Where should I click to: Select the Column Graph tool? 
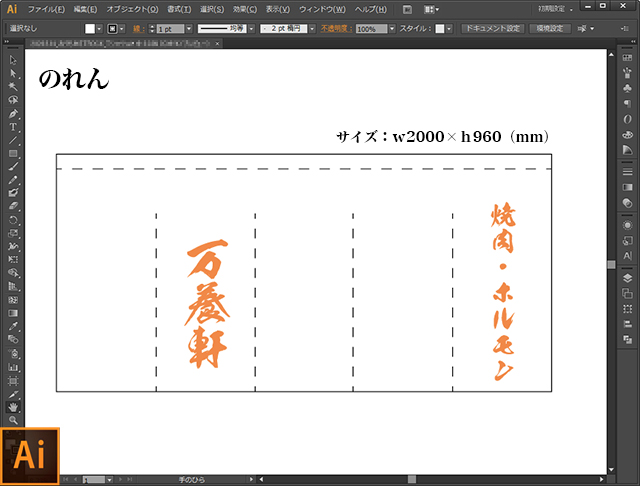click(13, 367)
